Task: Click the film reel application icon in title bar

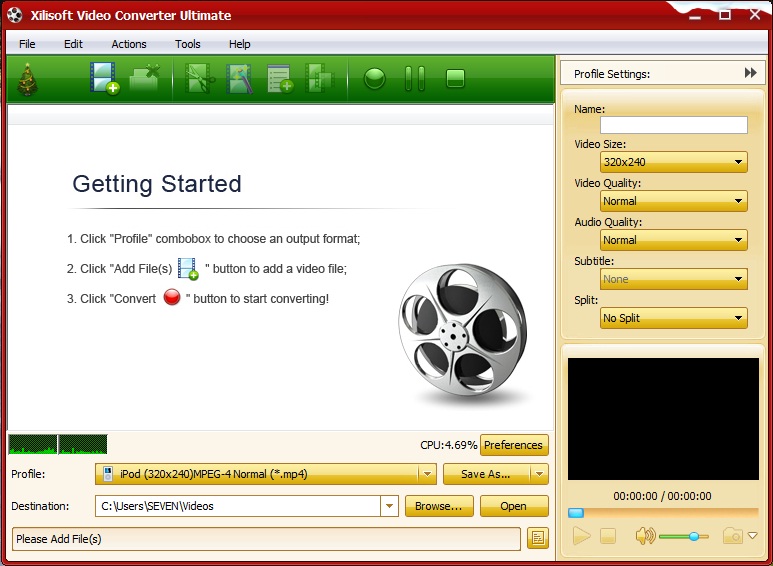Action: (15, 15)
